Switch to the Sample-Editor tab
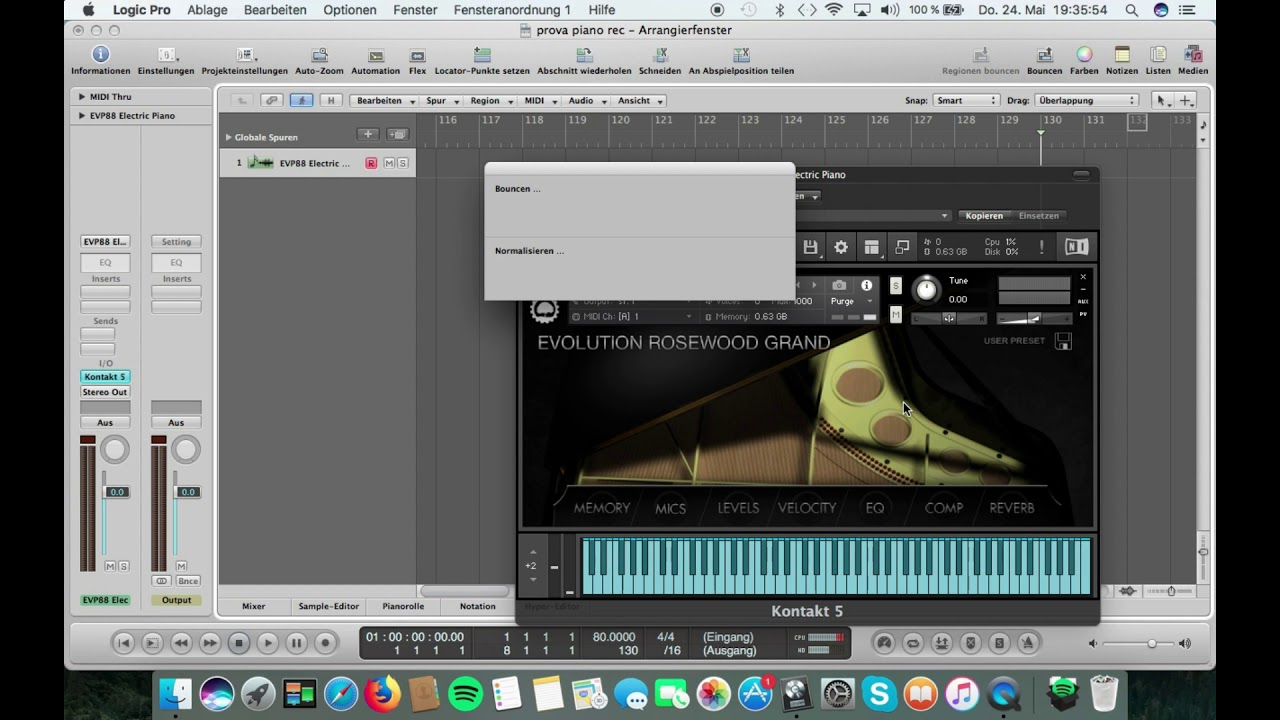This screenshot has height=720, width=1280. (x=328, y=606)
